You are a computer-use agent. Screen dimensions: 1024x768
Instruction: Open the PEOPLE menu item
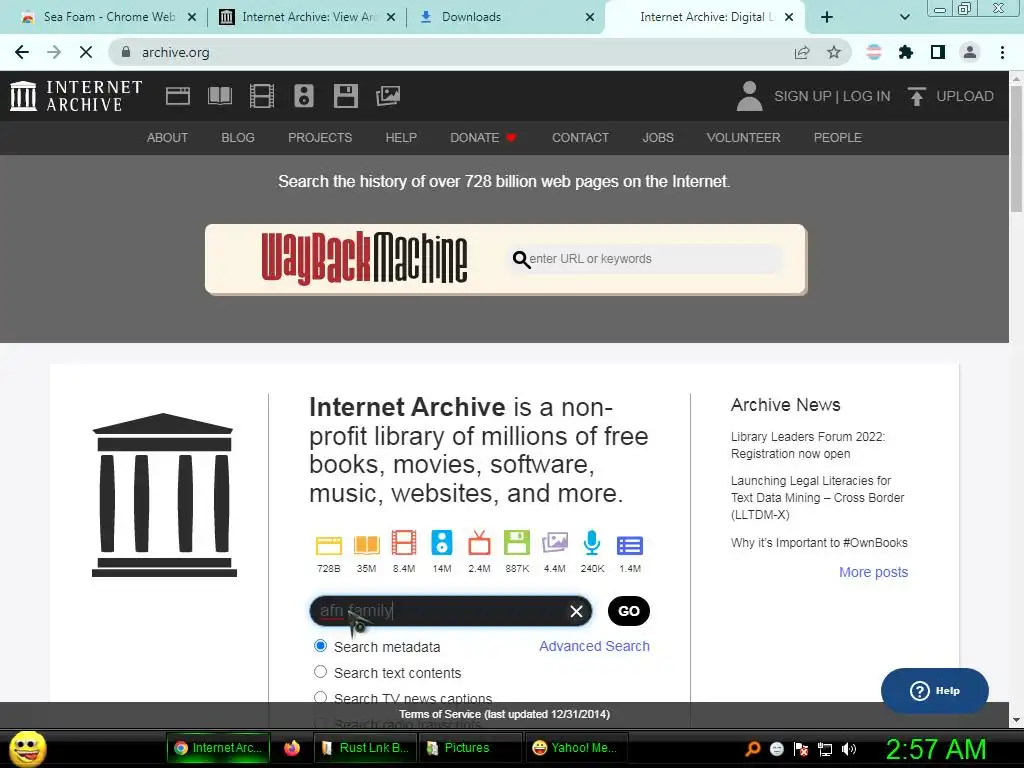838,138
